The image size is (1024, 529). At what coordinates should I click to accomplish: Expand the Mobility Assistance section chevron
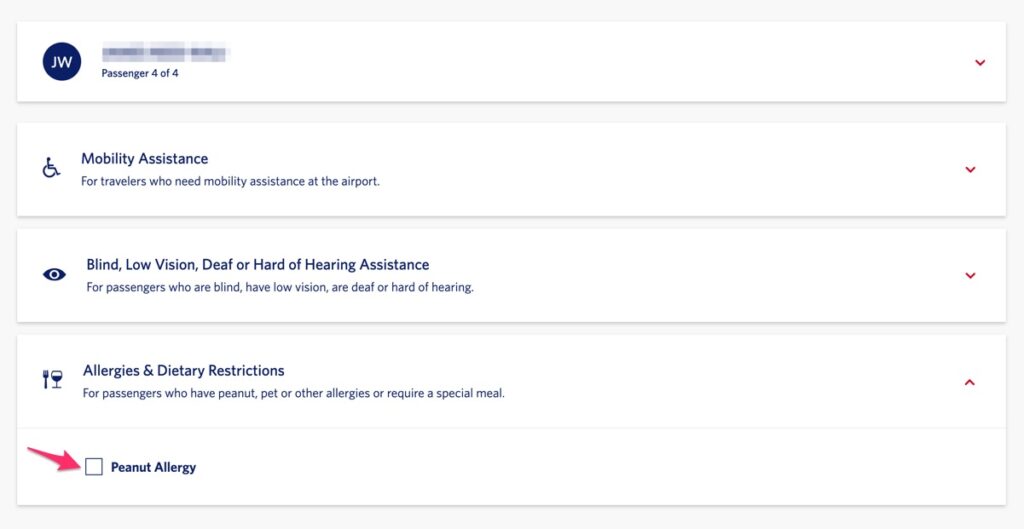click(x=970, y=170)
